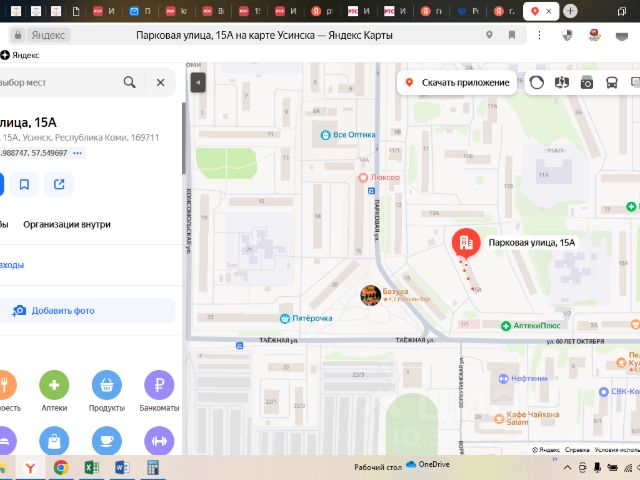Open the Базука place photo on map
Screen dimensions: 640x480
click(371, 295)
